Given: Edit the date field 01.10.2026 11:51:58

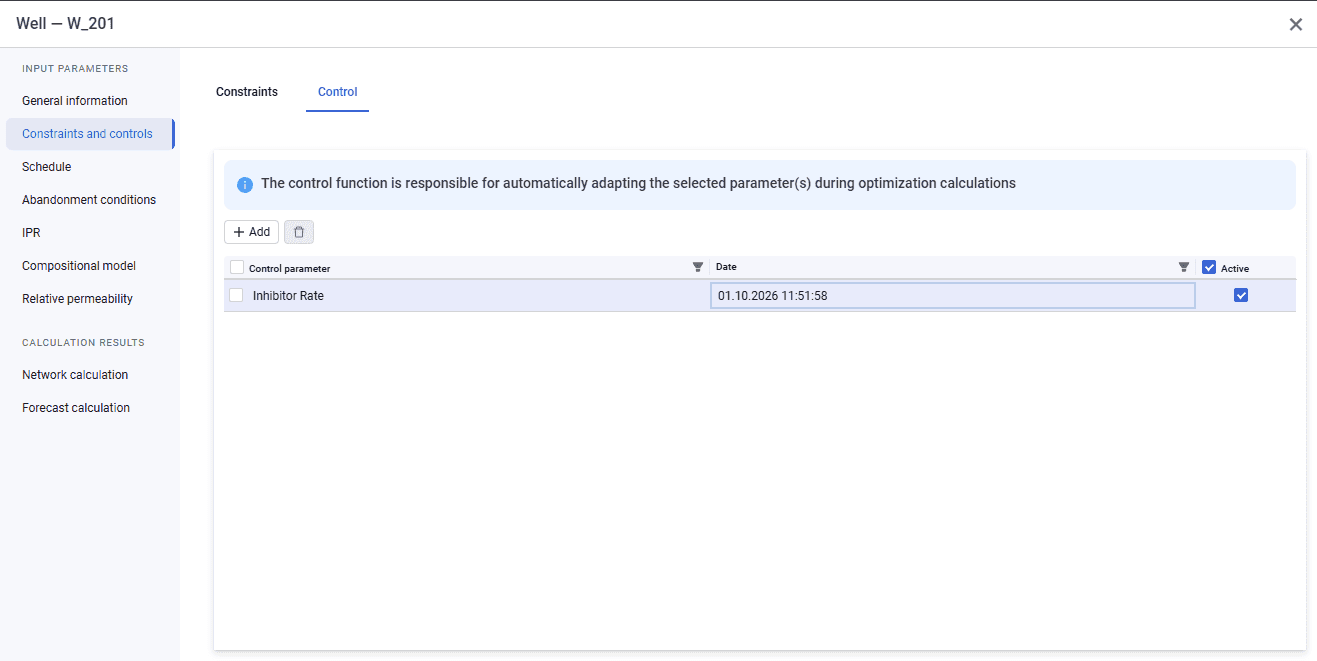Looking at the screenshot, I should pos(952,295).
